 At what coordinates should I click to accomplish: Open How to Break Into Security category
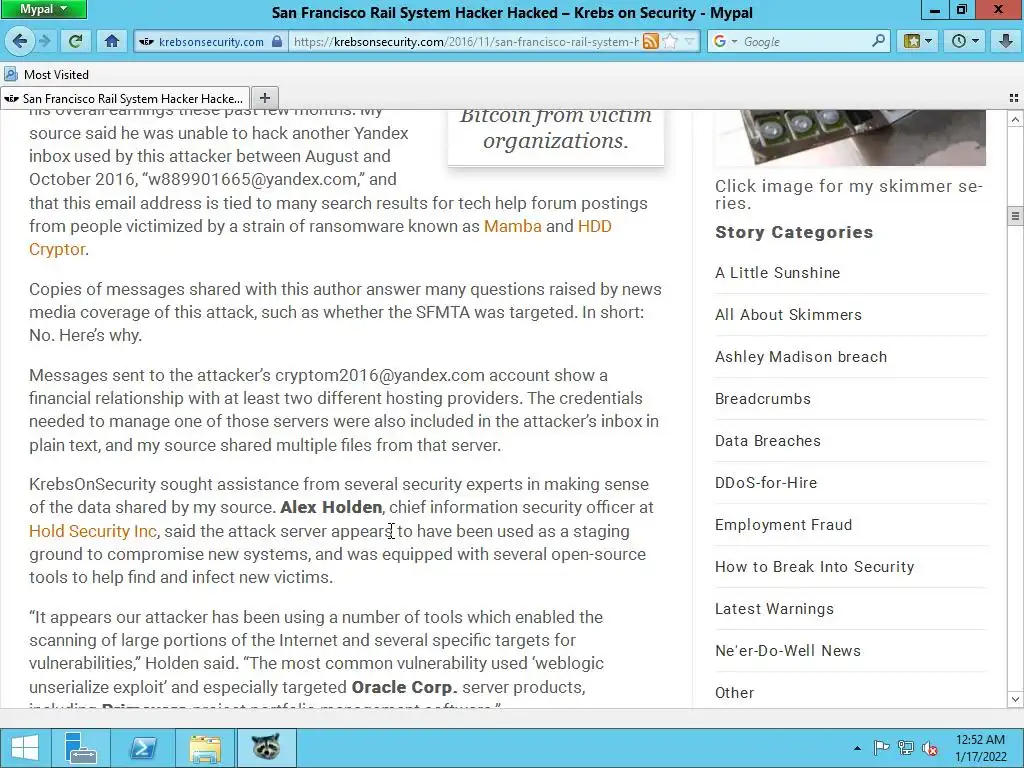[814, 566]
